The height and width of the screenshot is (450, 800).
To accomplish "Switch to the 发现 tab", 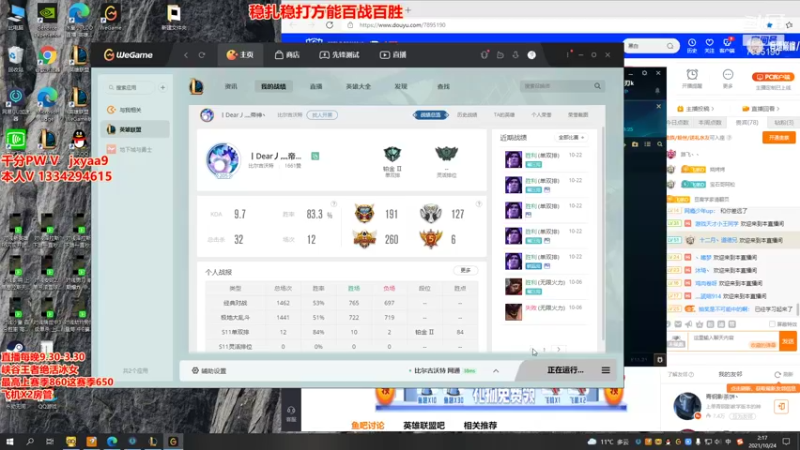I will coord(401,86).
